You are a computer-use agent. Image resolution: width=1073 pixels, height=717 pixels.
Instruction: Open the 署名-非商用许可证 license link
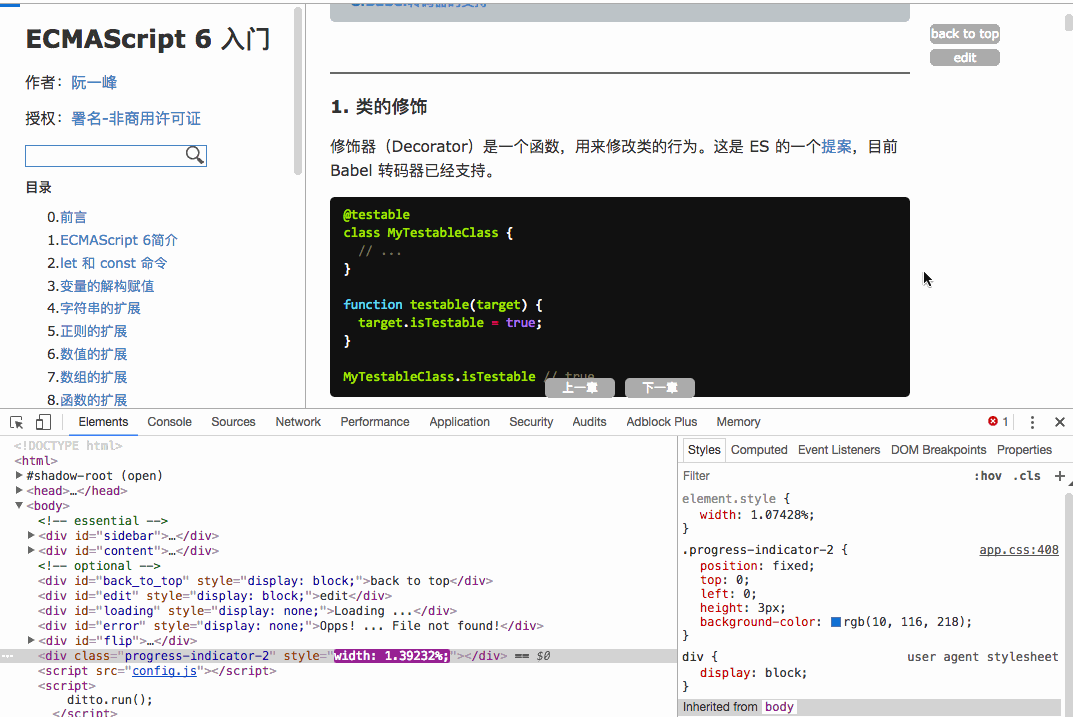135,118
